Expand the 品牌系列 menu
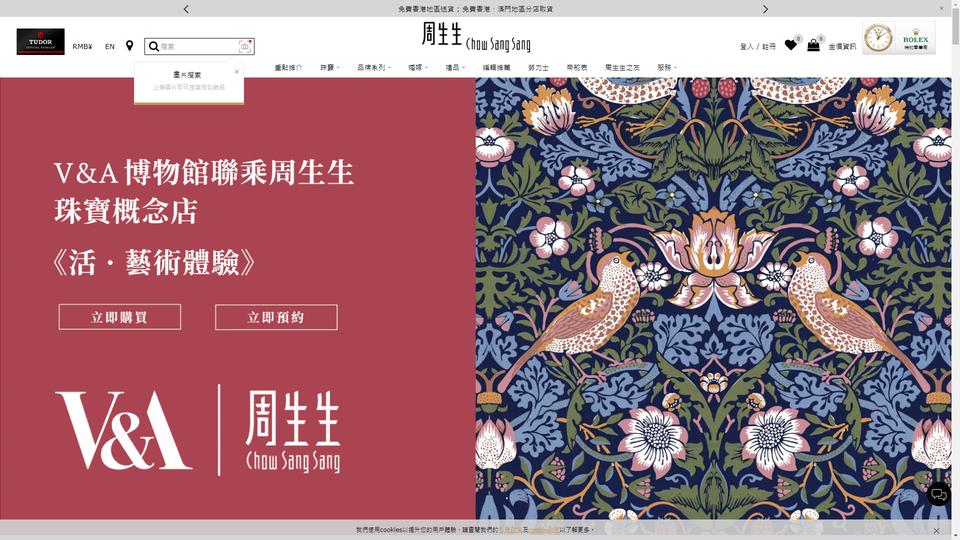Image resolution: width=960 pixels, height=540 pixels. 374,67
